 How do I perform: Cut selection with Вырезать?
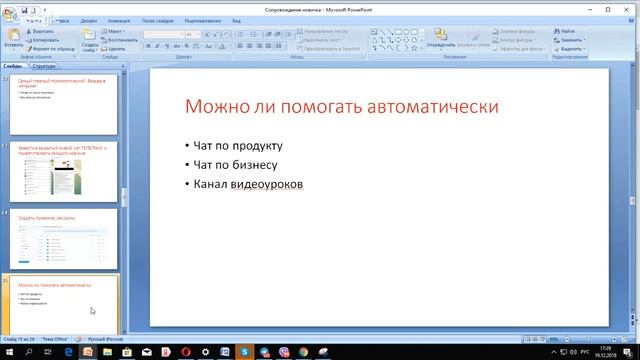40,31
